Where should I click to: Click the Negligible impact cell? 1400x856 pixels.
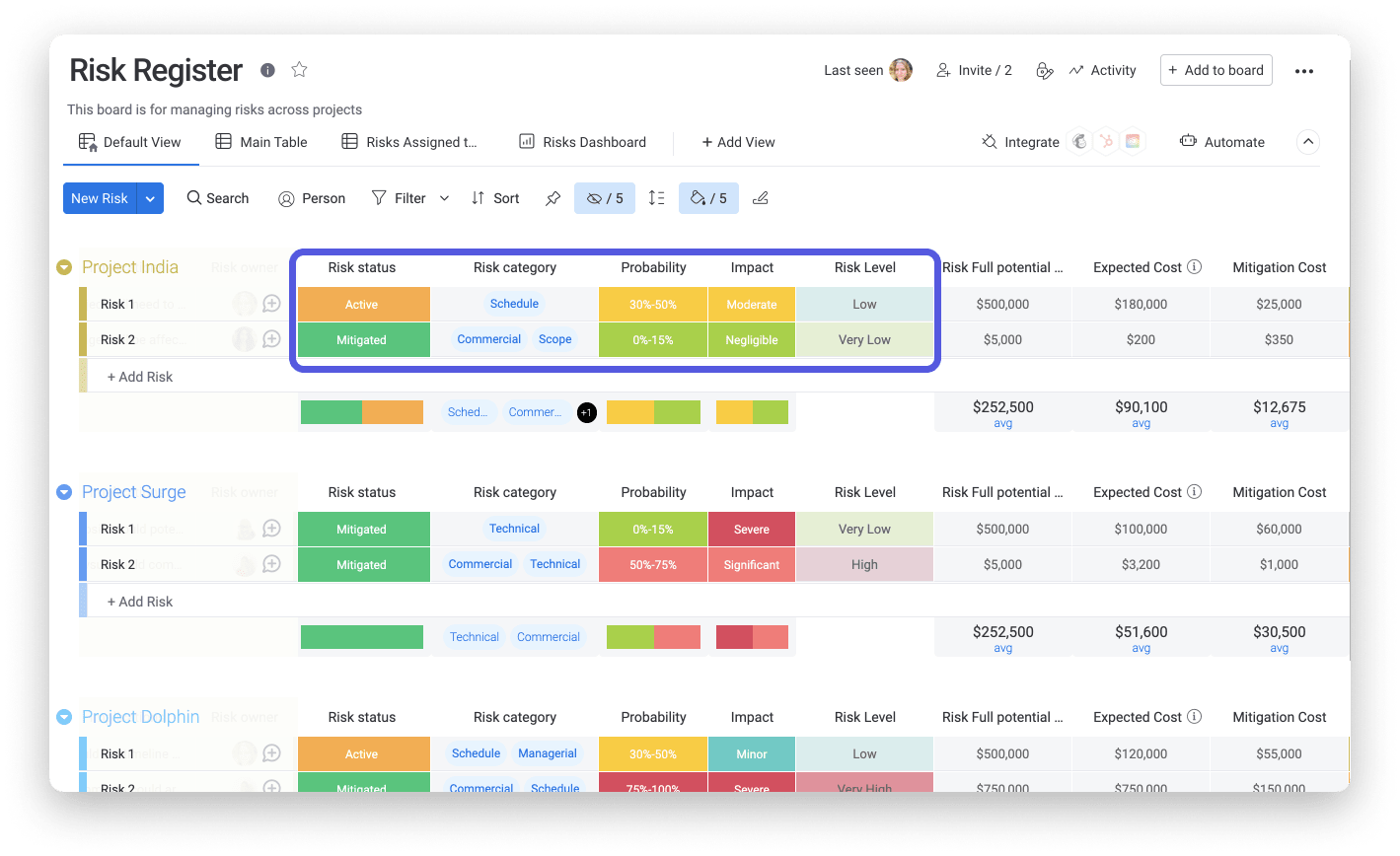(752, 340)
